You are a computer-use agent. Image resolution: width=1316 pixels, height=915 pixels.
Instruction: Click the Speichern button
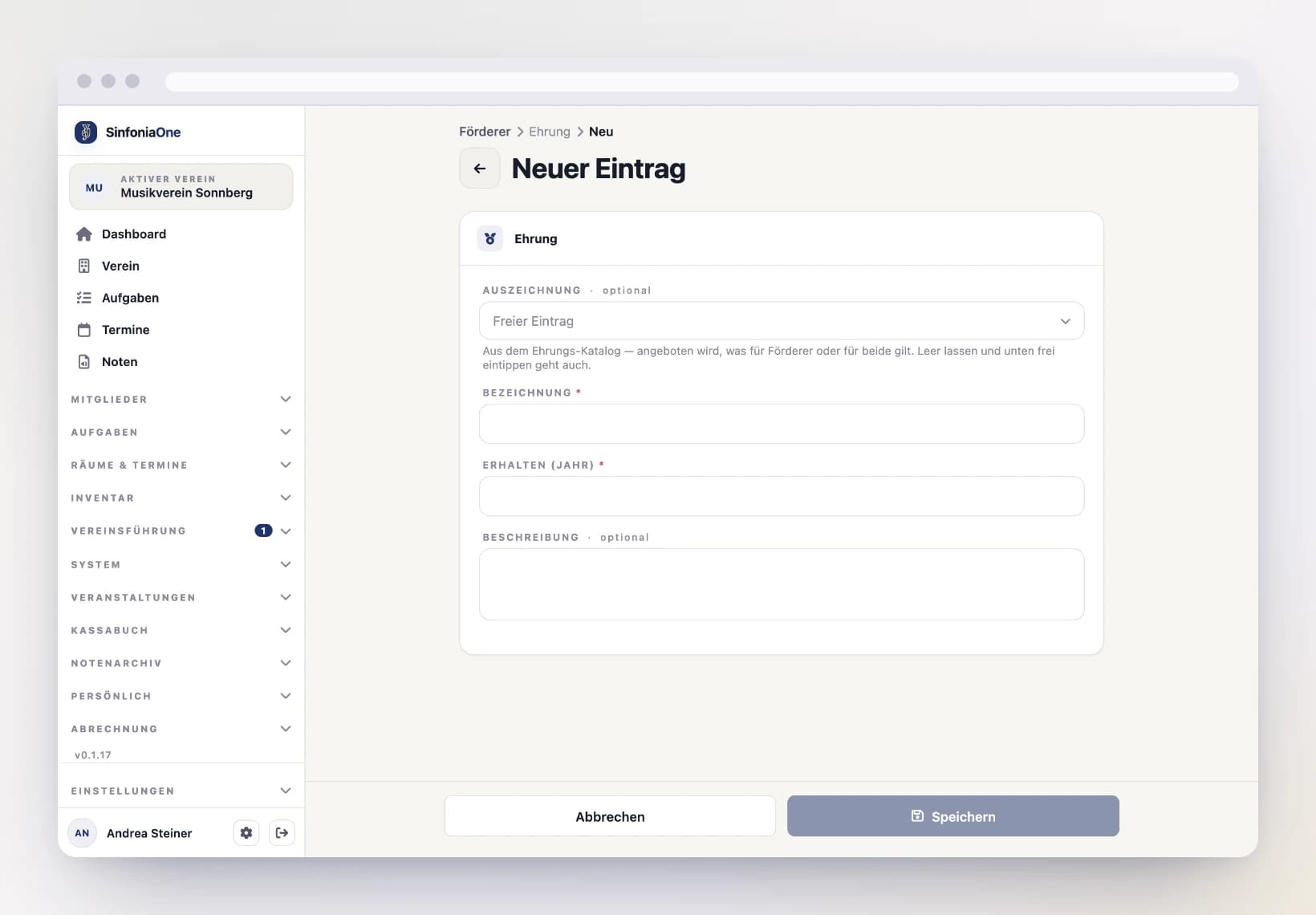(x=952, y=816)
